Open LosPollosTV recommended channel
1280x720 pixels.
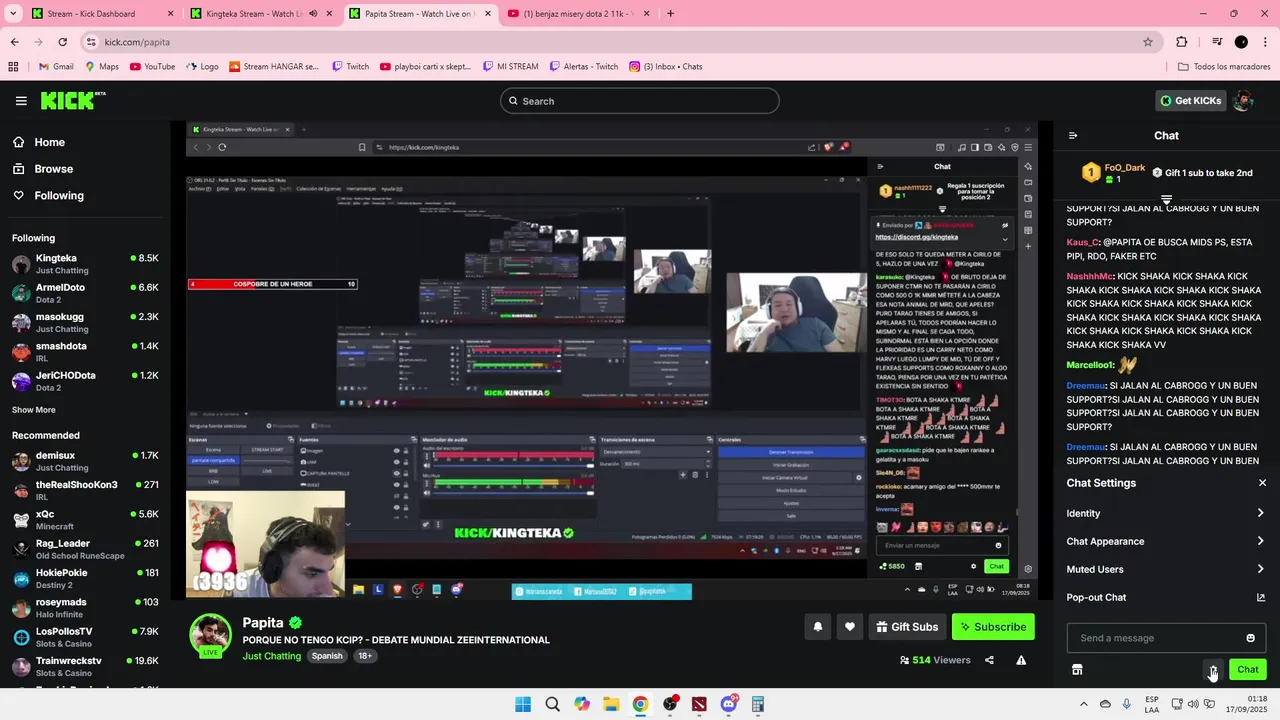(85, 637)
